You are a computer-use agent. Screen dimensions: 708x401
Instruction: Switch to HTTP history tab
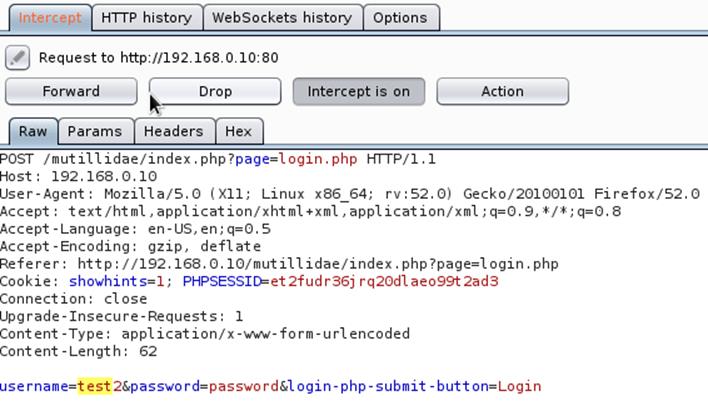pyautogui.click(x=146, y=17)
